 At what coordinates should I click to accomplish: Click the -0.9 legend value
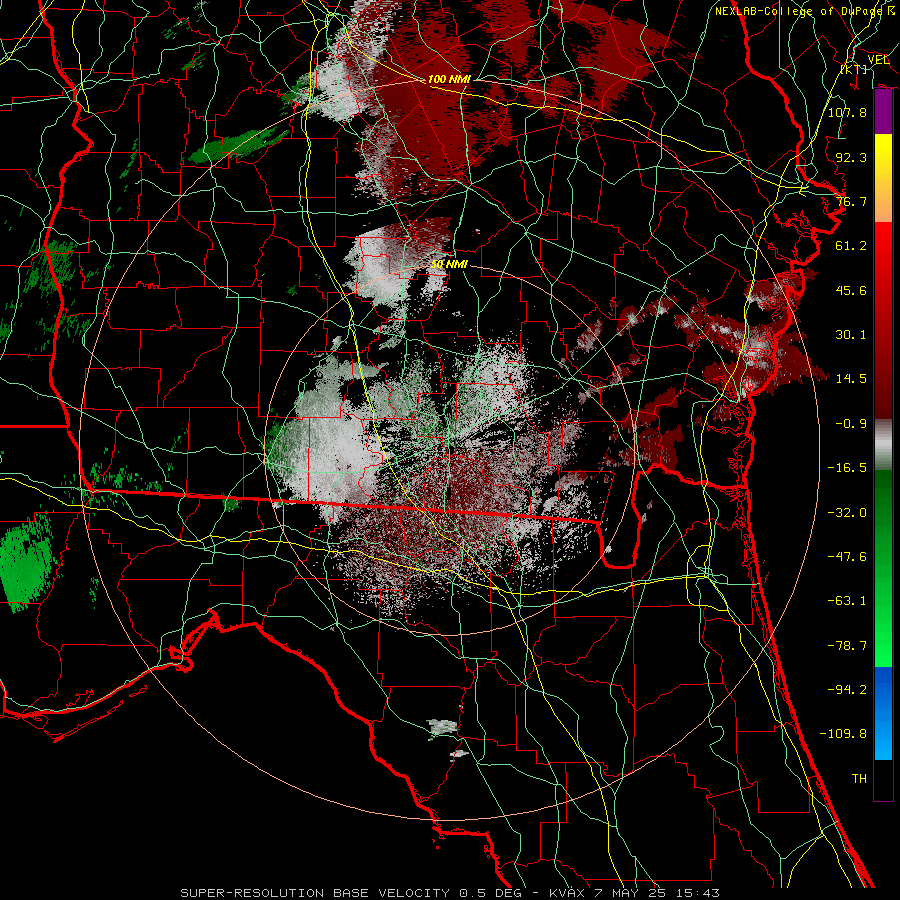851,424
